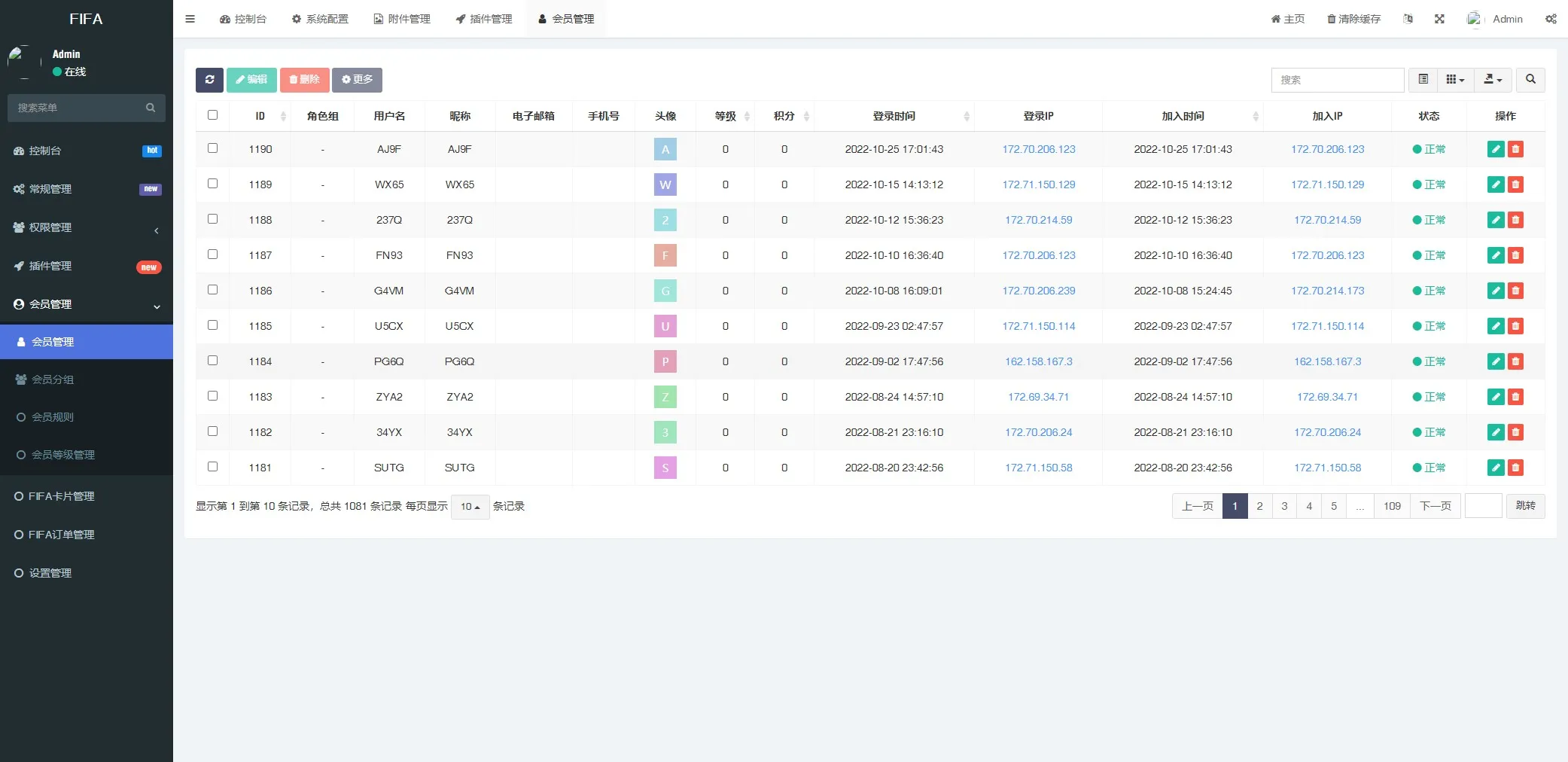
Task: Go to 主页 link in top bar
Action: [x=1288, y=19]
